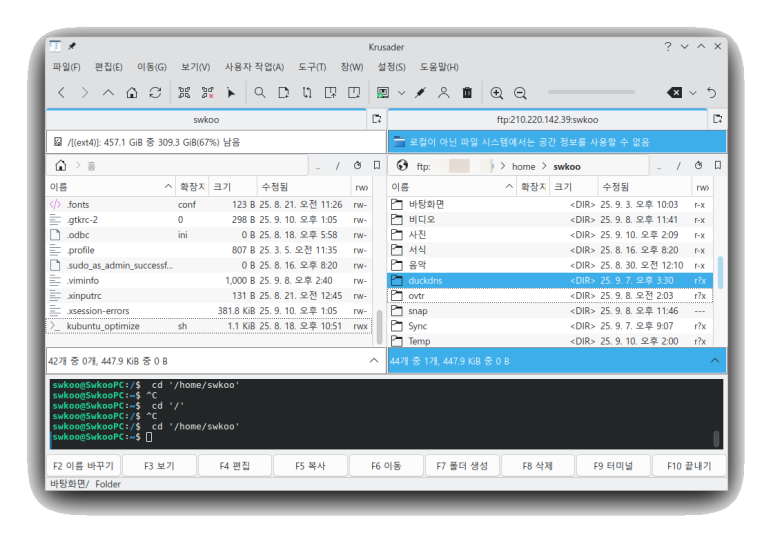Zoom in using the magnifier plus icon
This screenshot has width=773, height=544.
point(496,93)
